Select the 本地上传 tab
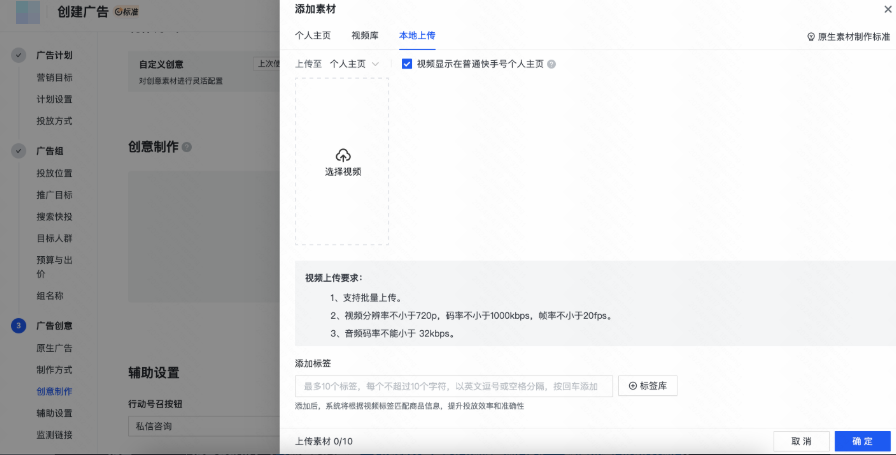This screenshot has width=896, height=455. (417, 35)
